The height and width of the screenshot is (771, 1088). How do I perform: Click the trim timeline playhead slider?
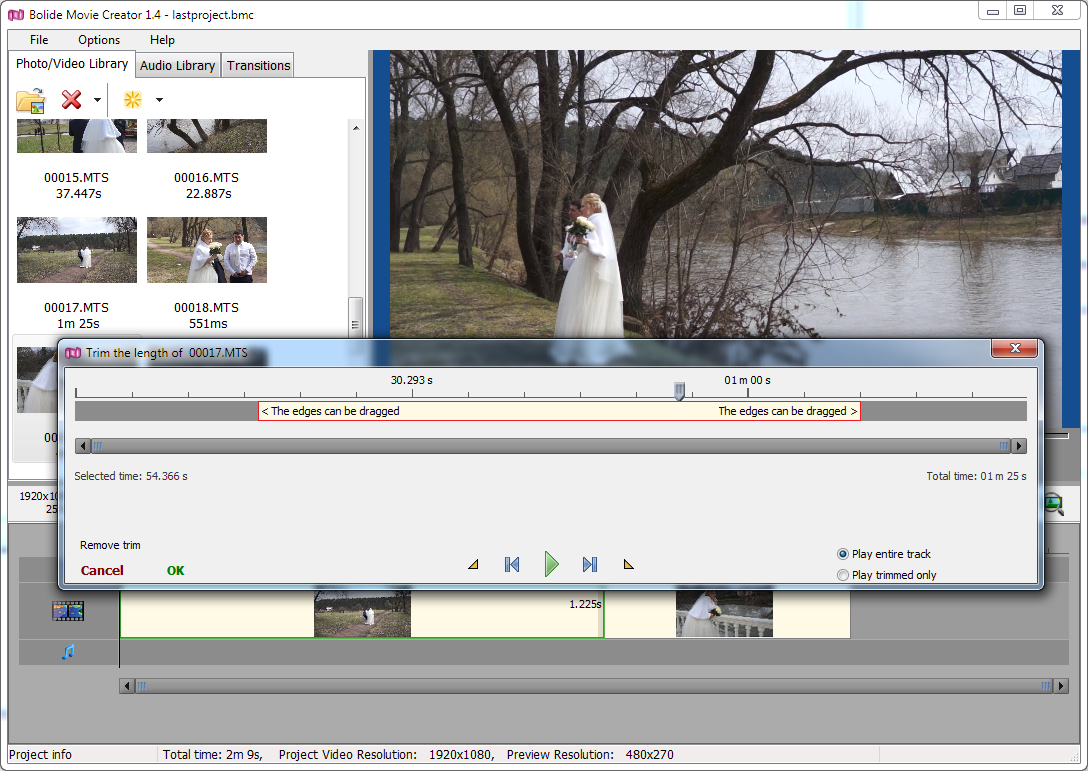pyautogui.click(x=679, y=391)
